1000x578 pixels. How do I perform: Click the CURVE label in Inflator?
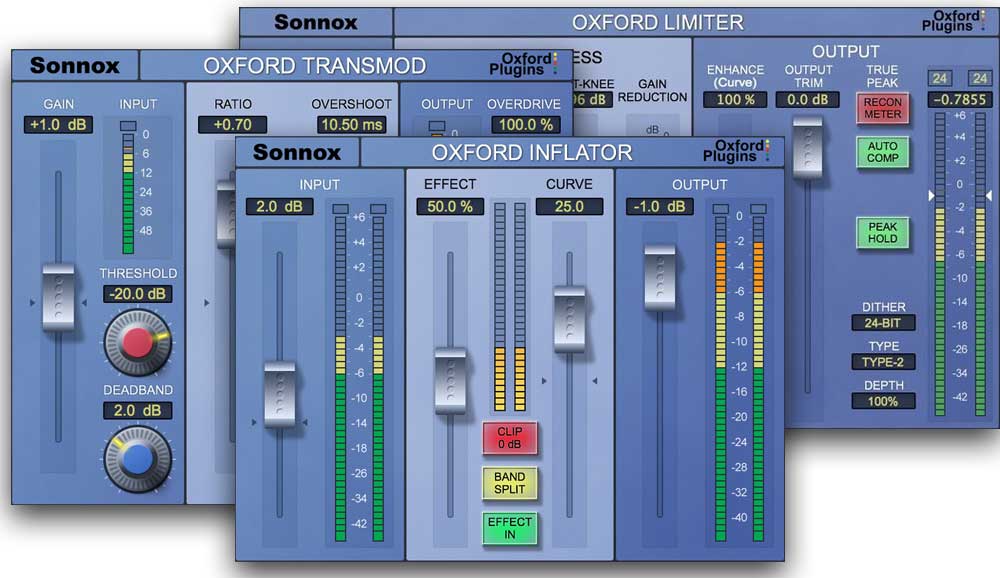(570, 184)
